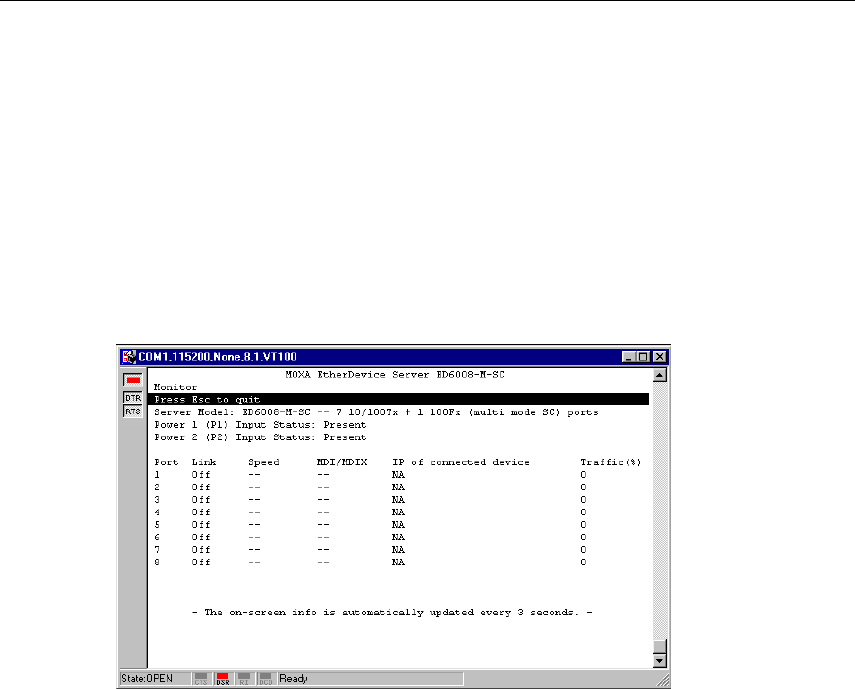Click the 'Traffic(%)' column header

tap(611, 462)
